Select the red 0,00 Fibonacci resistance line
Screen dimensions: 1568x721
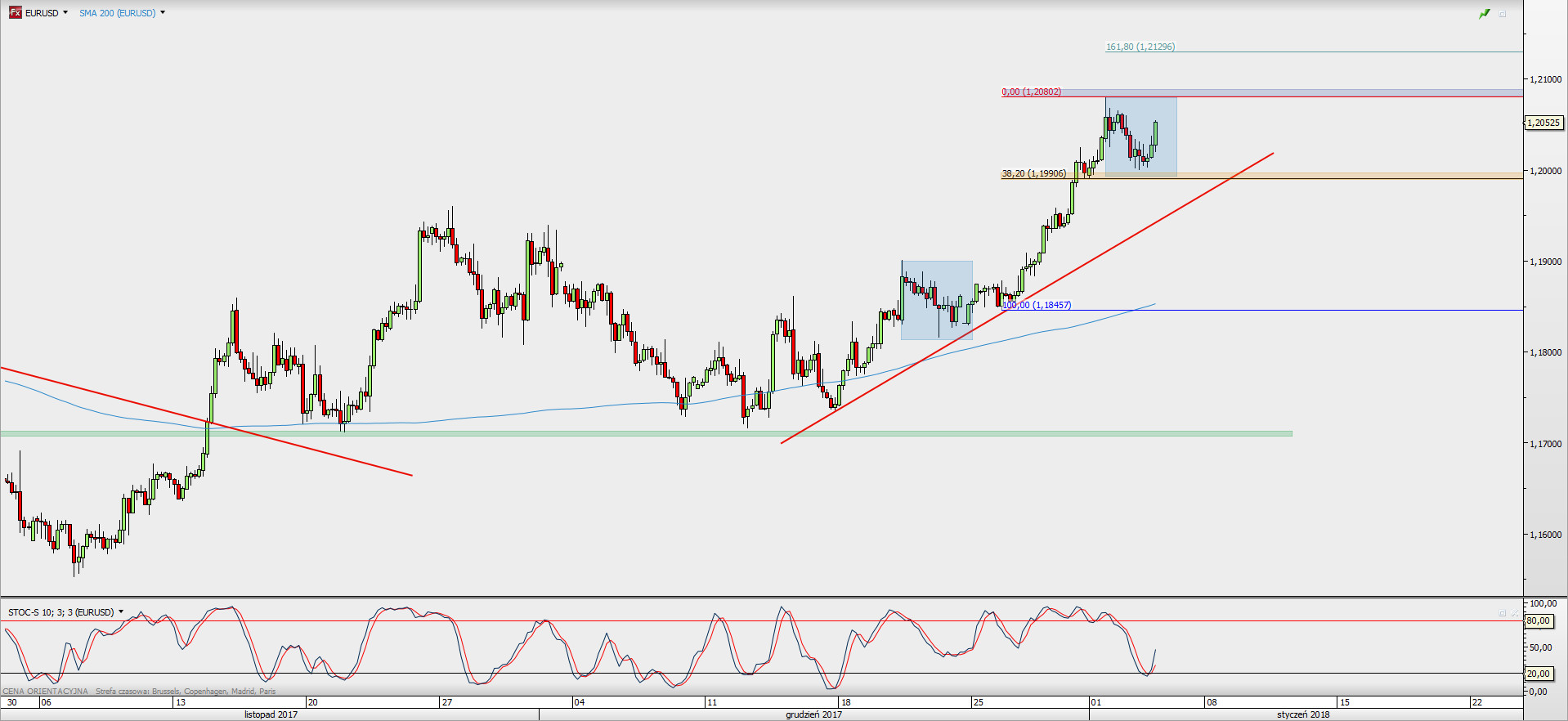click(1262, 96)
